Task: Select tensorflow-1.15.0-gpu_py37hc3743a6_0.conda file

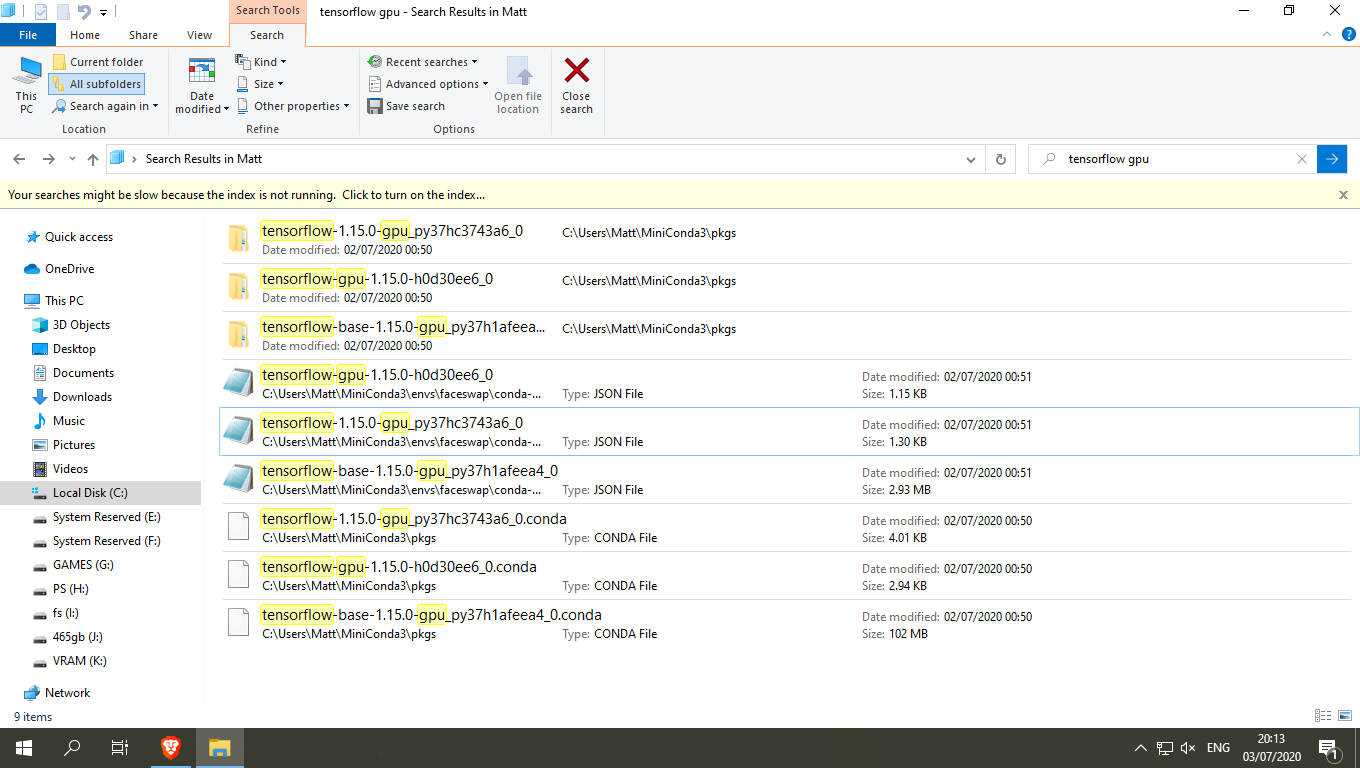Action: [x=789, y=528]
